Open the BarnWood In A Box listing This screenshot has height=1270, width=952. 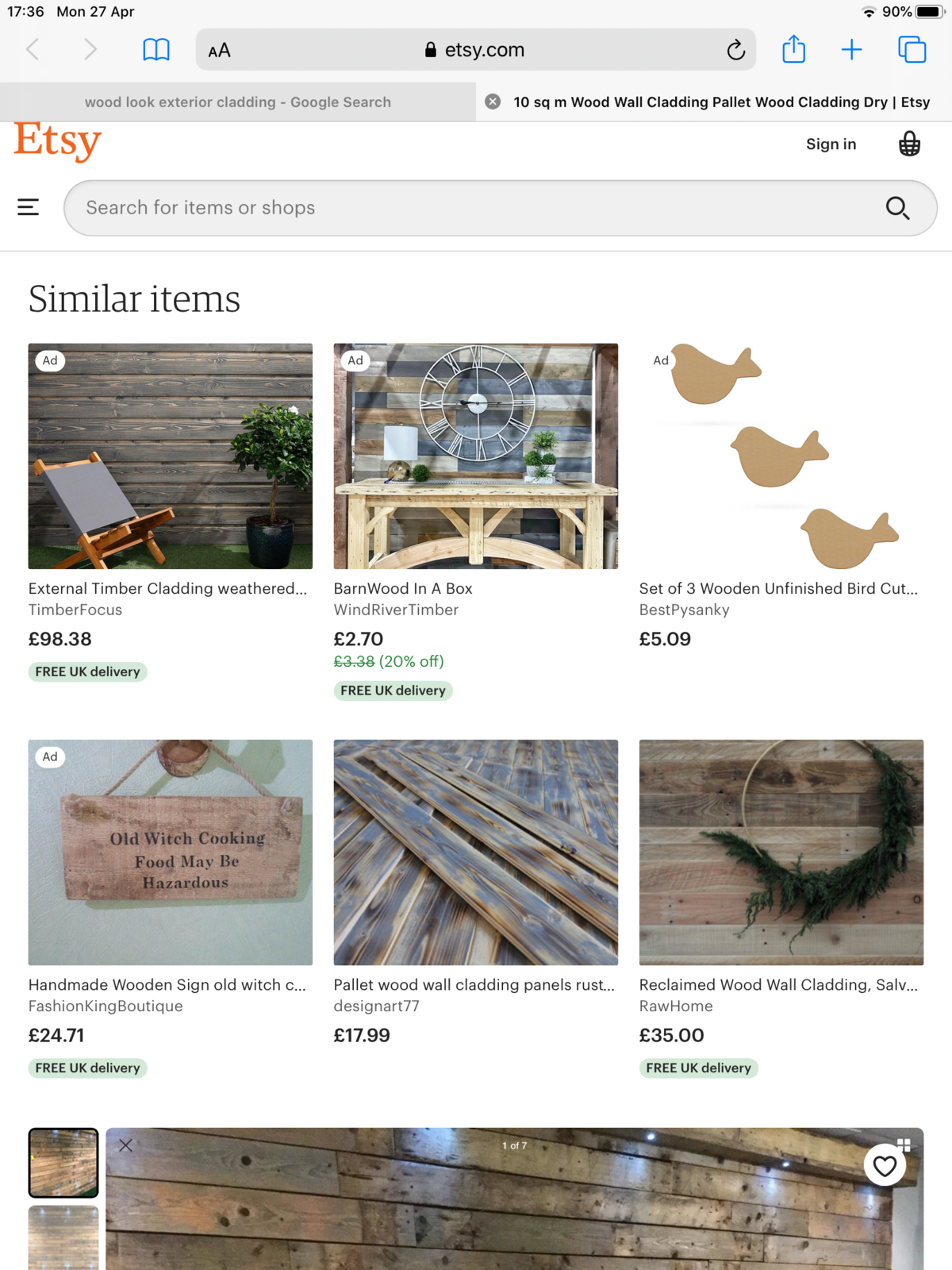[403, 588]
